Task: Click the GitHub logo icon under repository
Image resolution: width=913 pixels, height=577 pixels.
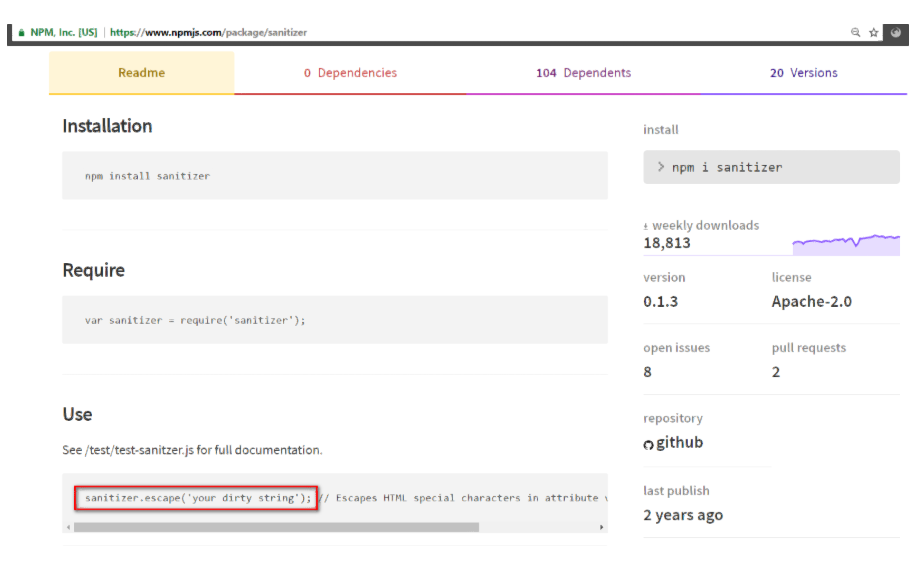Action: [x=649, y=445]
